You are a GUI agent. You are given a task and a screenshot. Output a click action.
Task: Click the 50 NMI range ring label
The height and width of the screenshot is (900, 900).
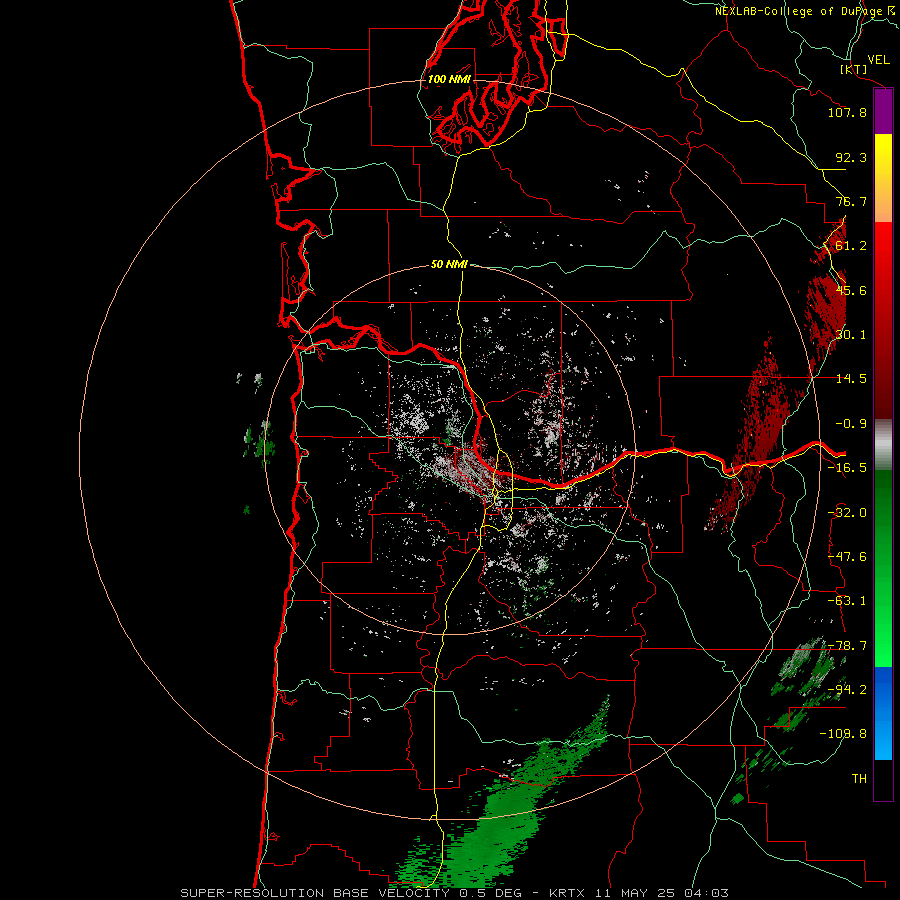click(x=449, y=264)
